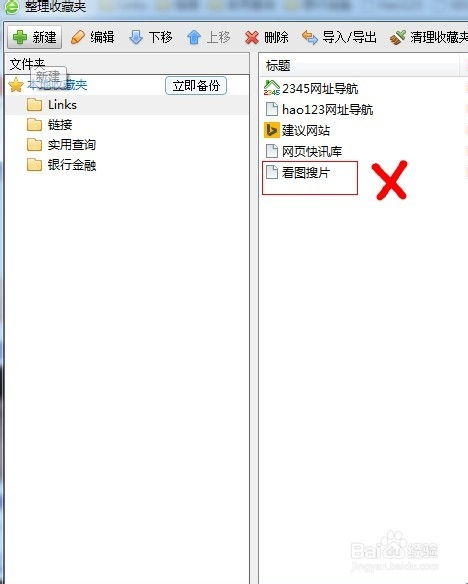This screenshot has height=584, width=468.
Task: Click the 立即备份 backup button
Action: tap(196, 86)
